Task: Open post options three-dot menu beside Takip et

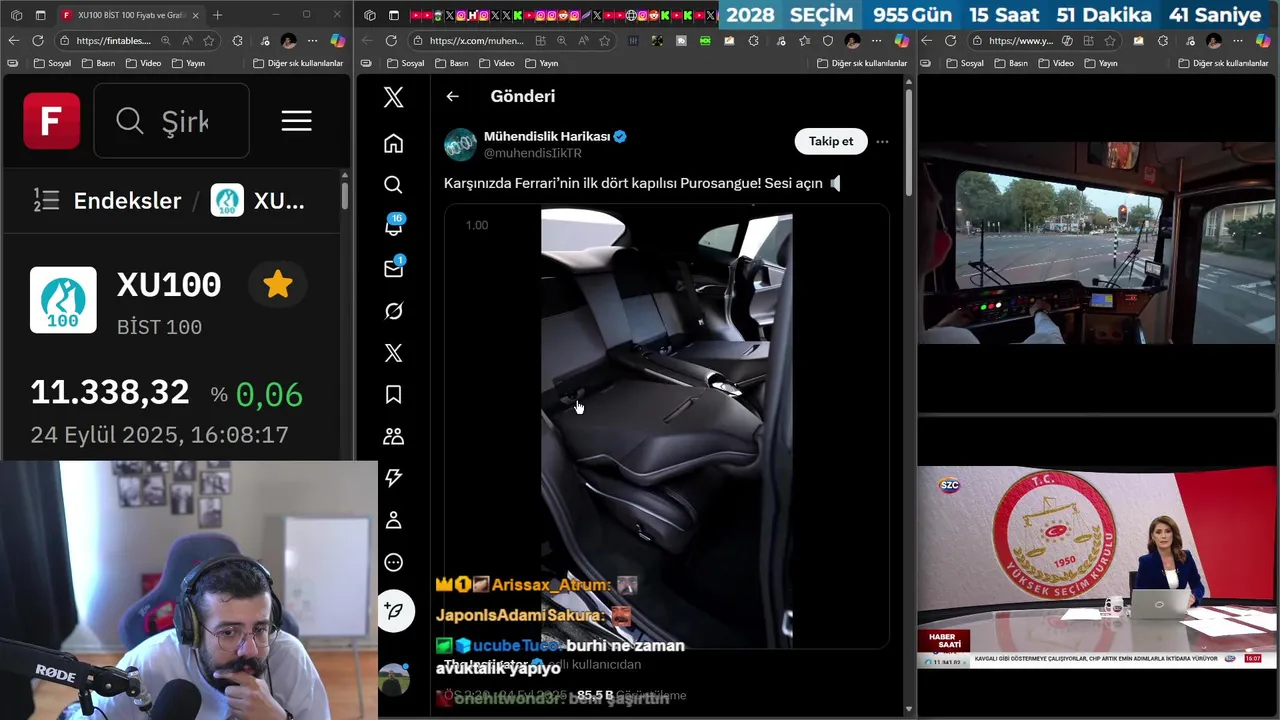Action: click(x=882, y=142)
